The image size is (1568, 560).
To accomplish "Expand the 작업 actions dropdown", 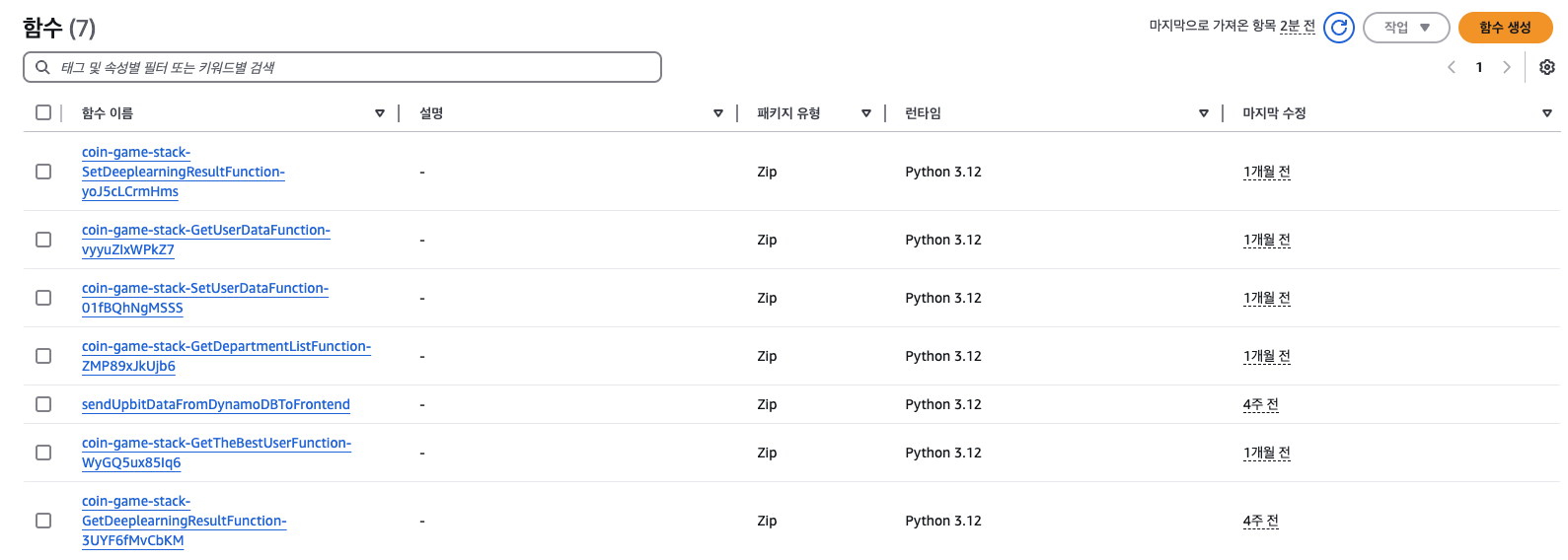I will point(1406,28).
